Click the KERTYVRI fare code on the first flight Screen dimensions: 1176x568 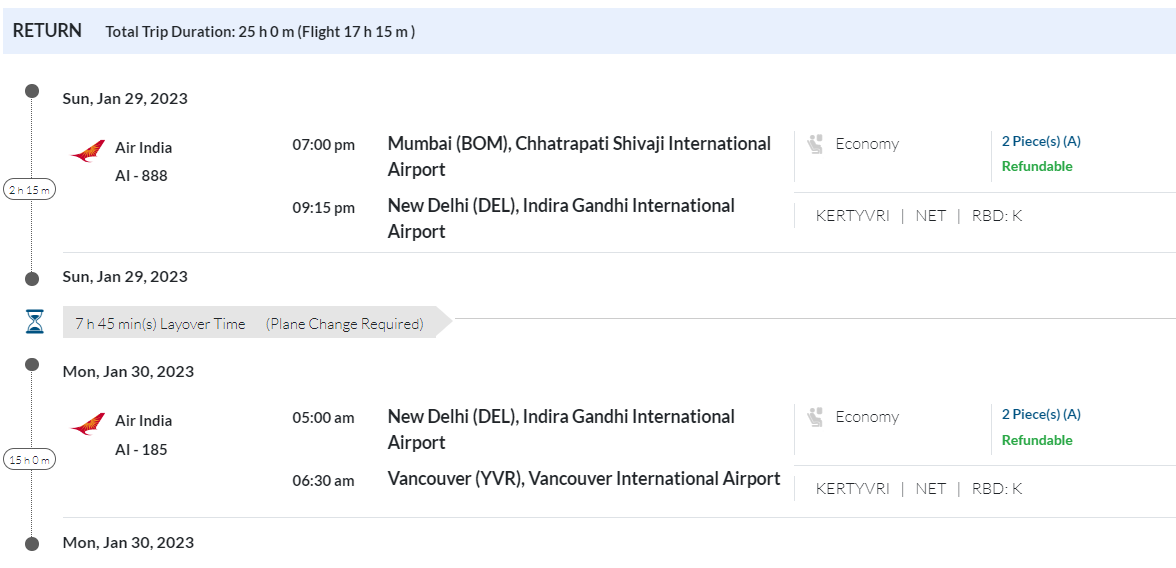(852, 215)
